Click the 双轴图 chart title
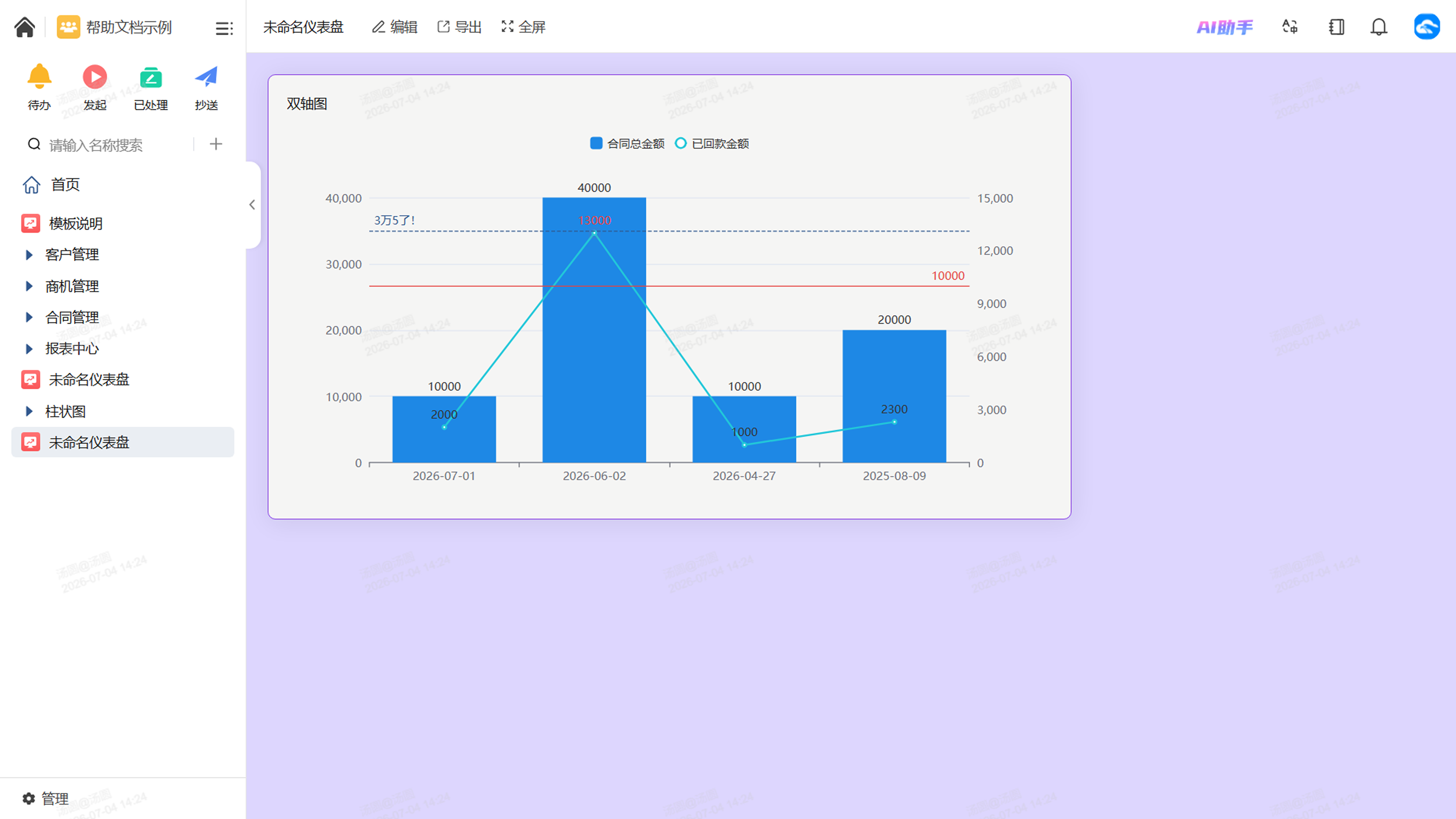 pos(307,104)
